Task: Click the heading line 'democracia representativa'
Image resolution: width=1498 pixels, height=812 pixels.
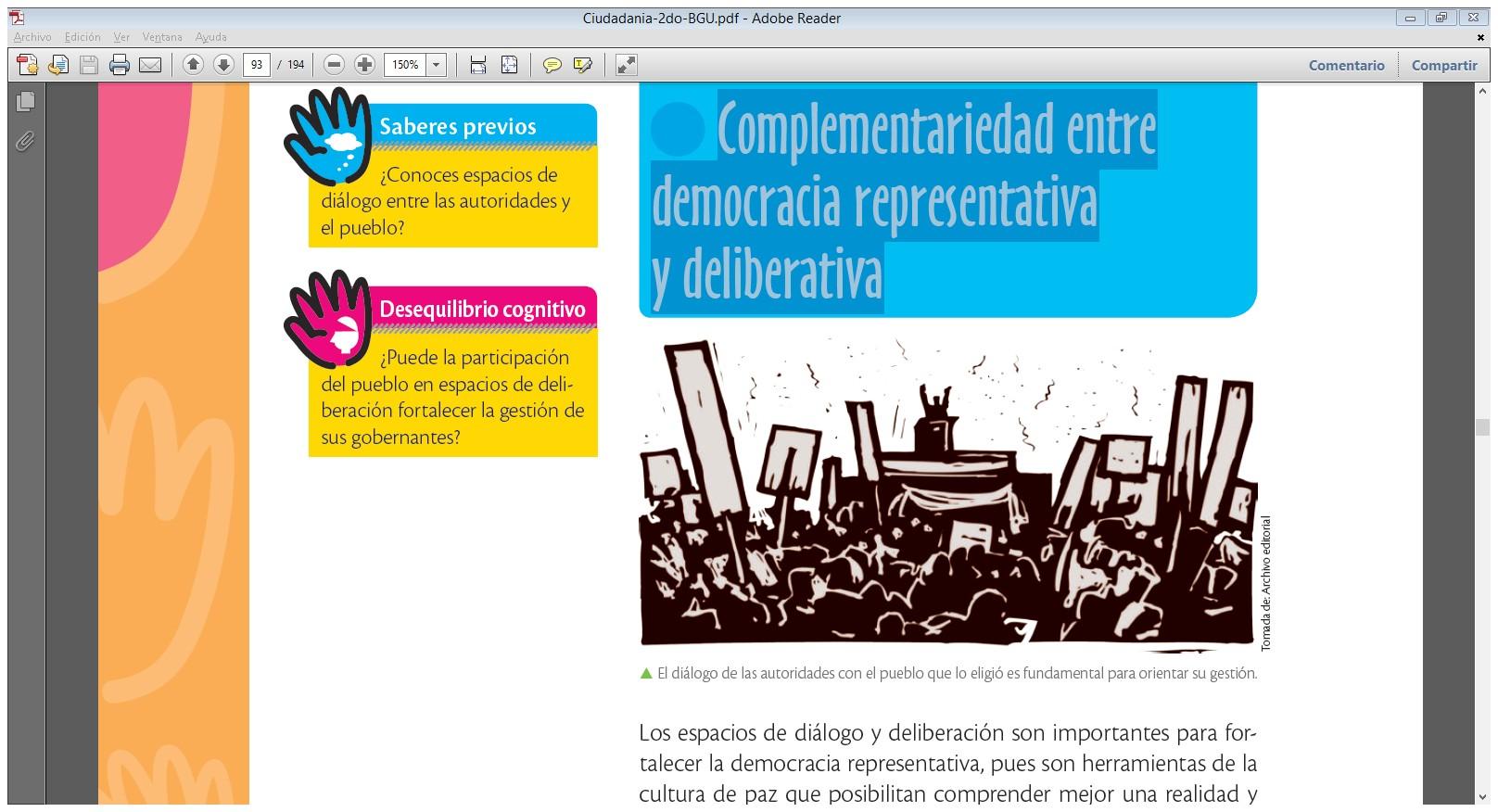Action: pos(874,202)
